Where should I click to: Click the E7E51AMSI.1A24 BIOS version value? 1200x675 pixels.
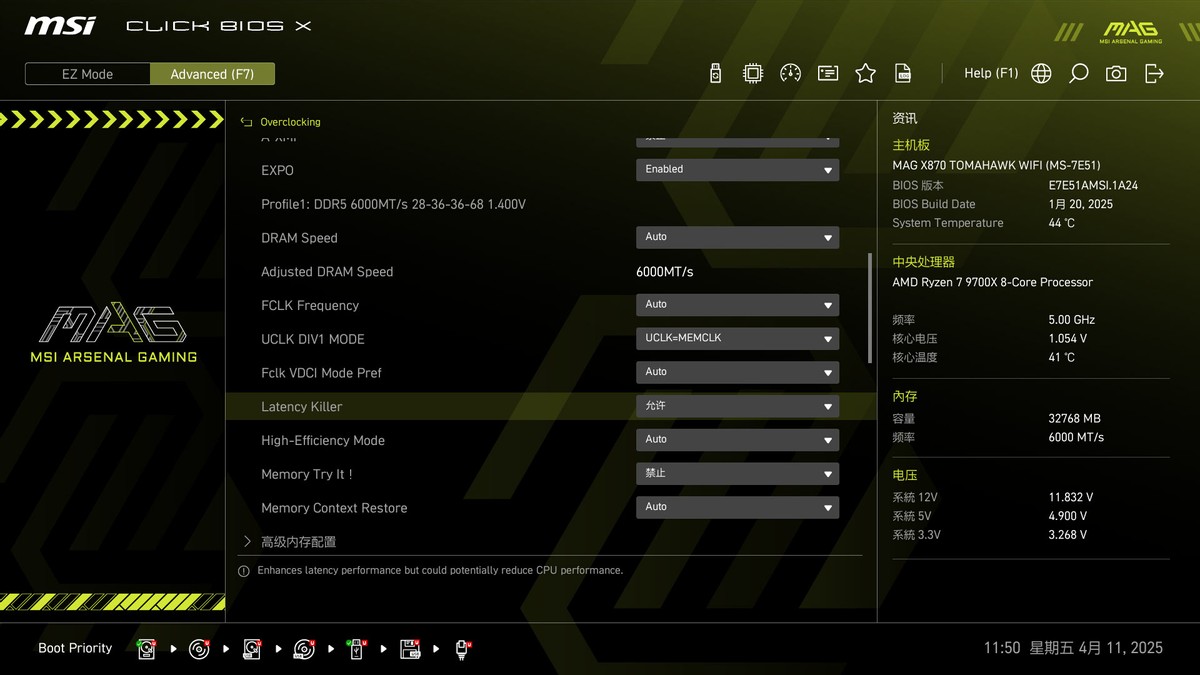[x=1093, y=186]
